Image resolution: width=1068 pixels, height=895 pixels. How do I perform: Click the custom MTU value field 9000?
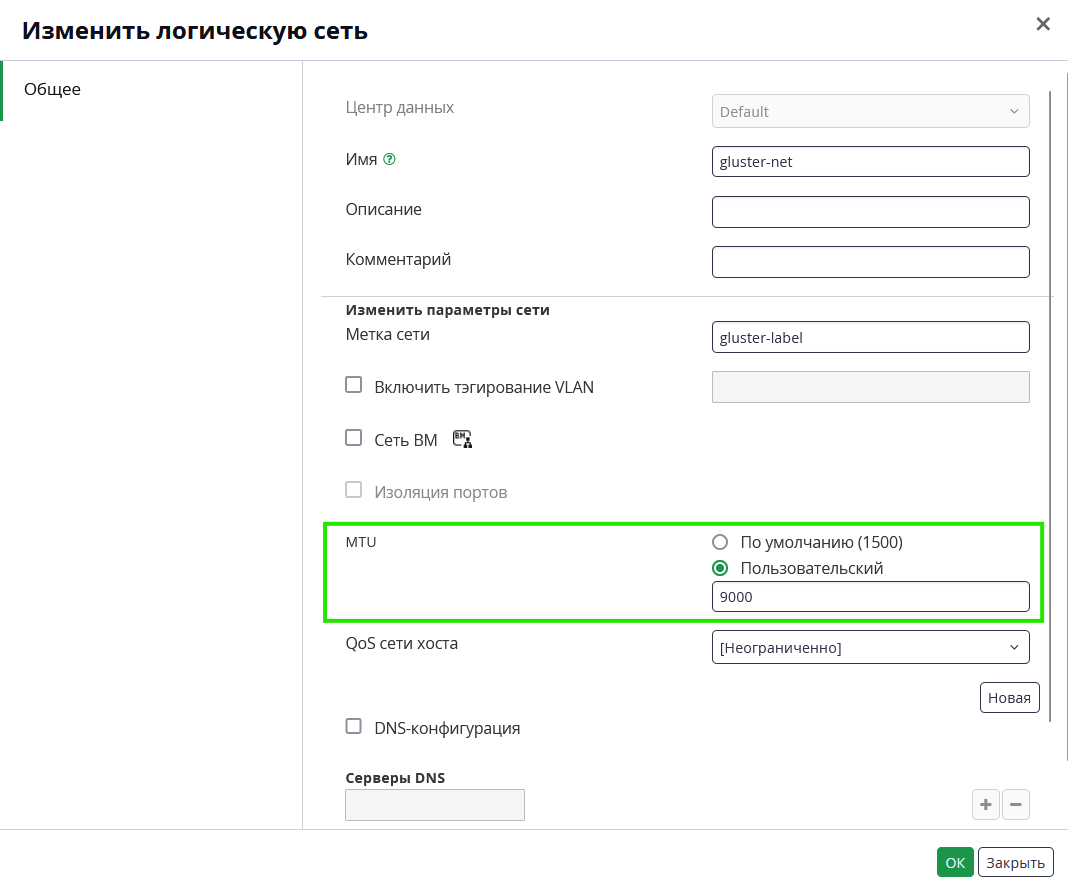point(870,597)
